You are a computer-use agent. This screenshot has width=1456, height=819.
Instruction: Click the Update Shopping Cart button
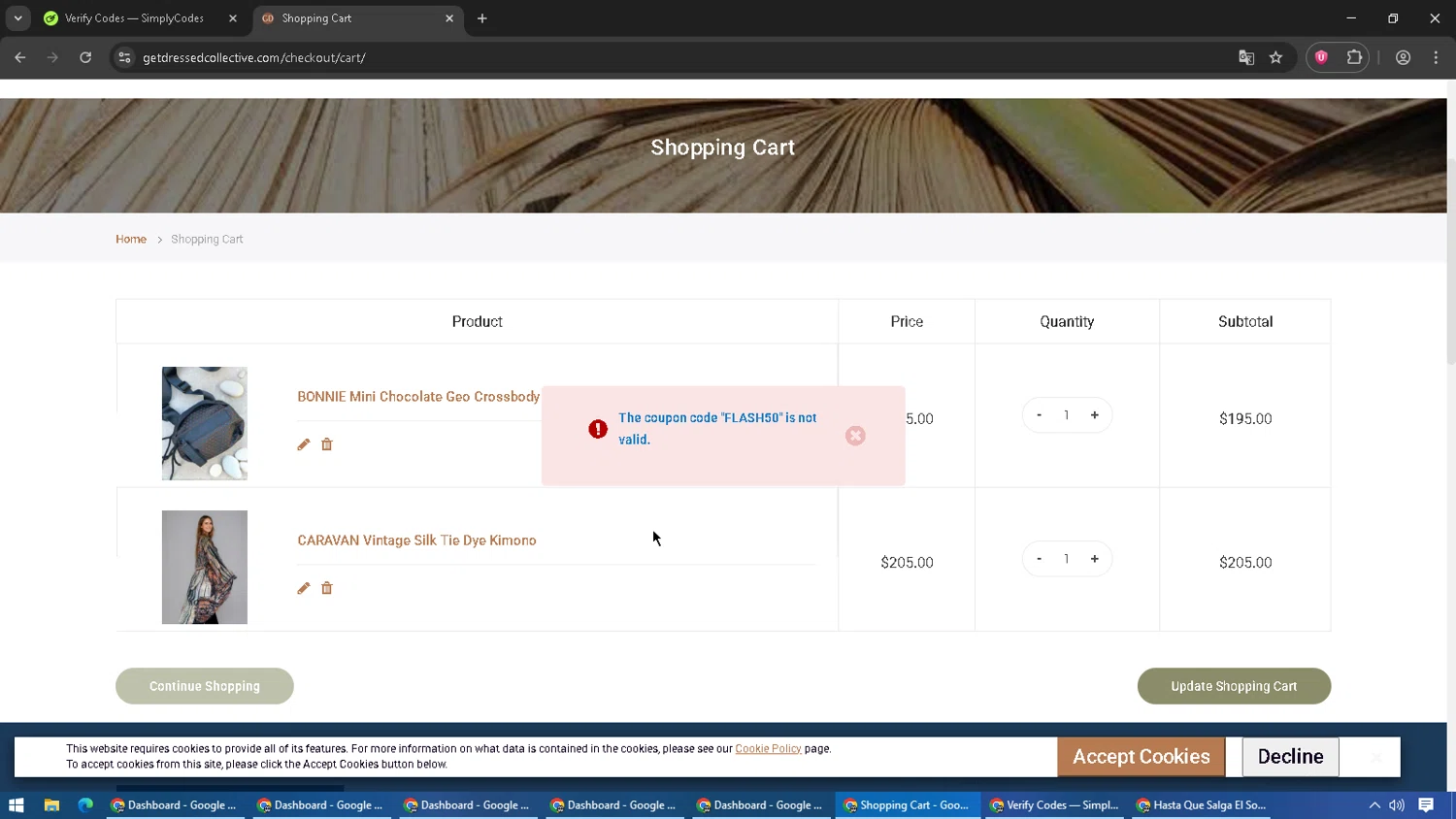pyautogui.click(x=1234, y=686)
